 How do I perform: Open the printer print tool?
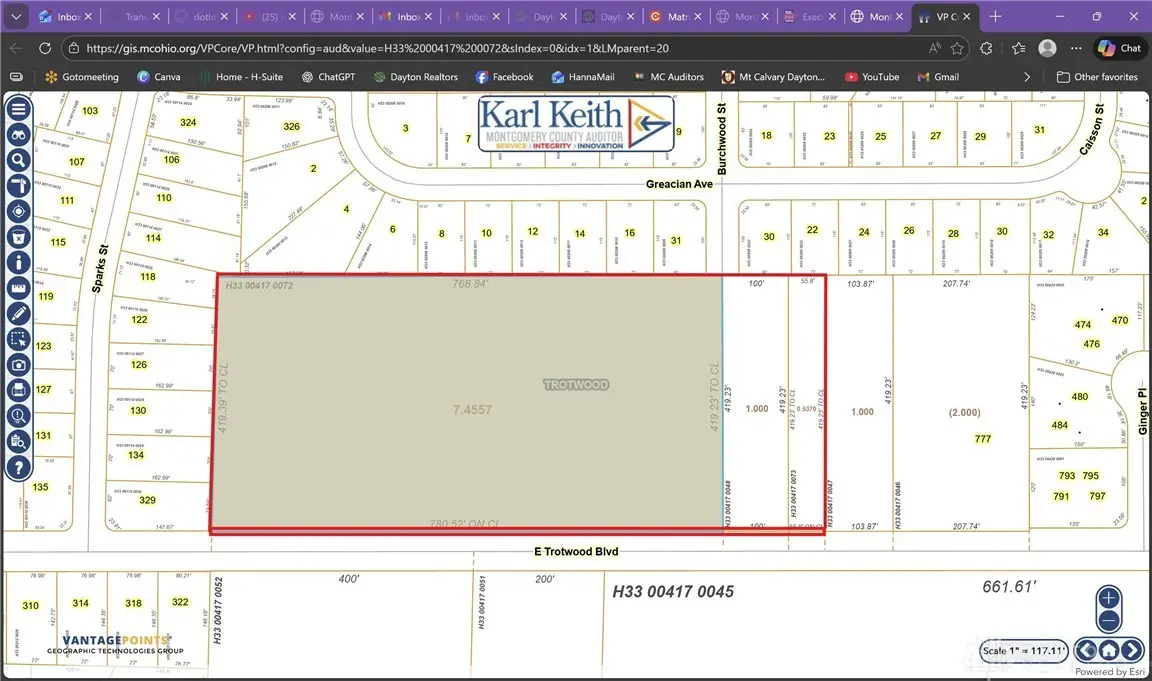pyautogui.click(x=18, y=391)
